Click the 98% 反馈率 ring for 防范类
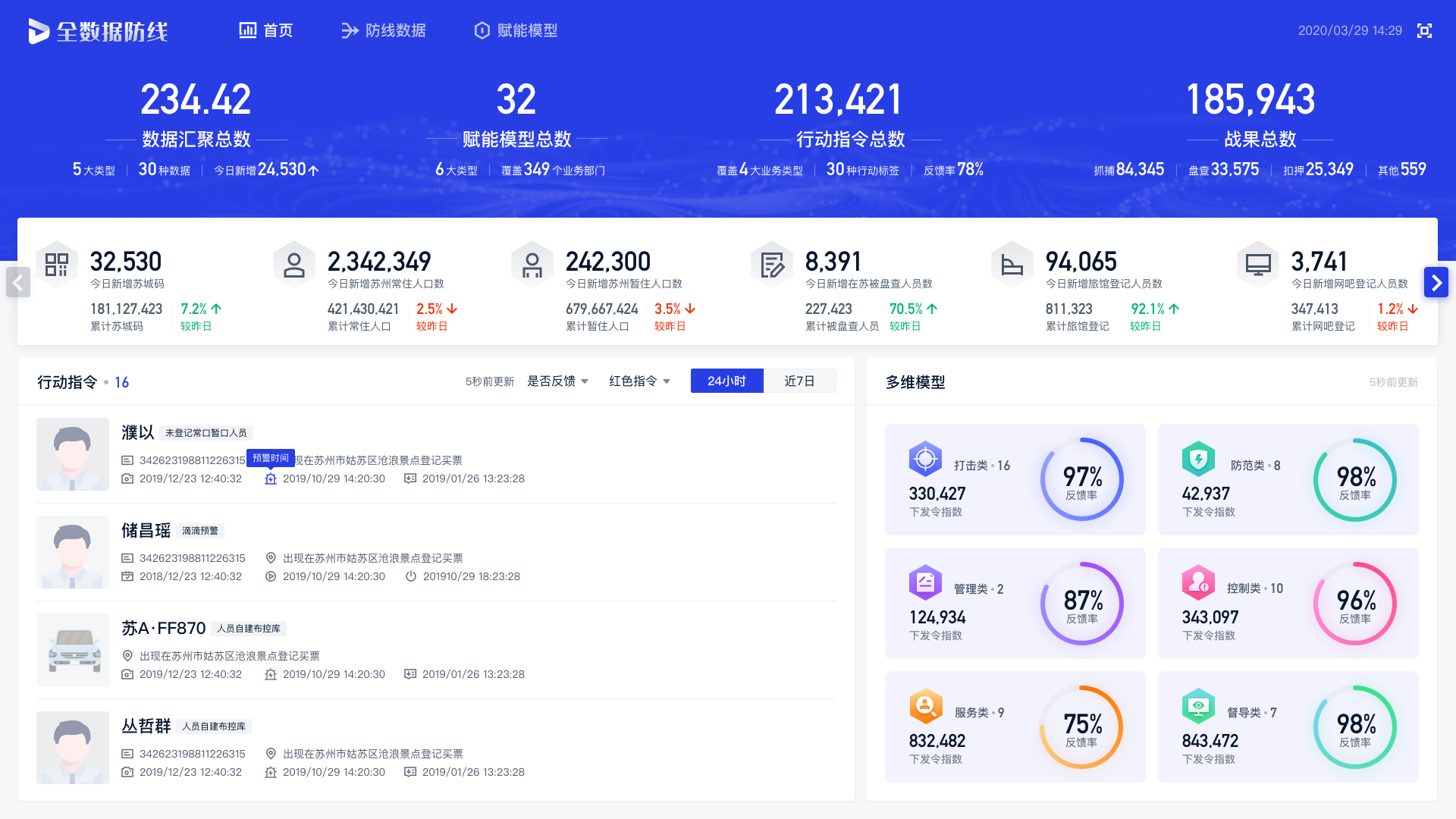 pyautogui.click(x=1355, y=479)
